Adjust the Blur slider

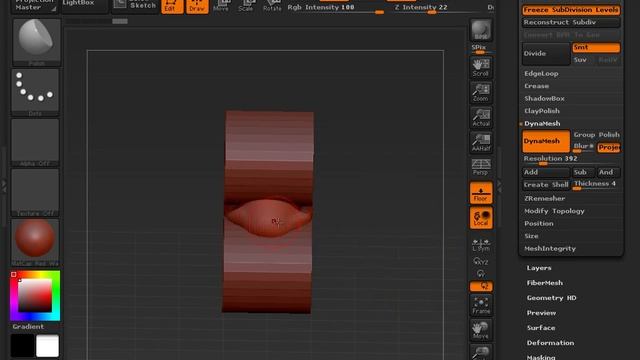584,147
